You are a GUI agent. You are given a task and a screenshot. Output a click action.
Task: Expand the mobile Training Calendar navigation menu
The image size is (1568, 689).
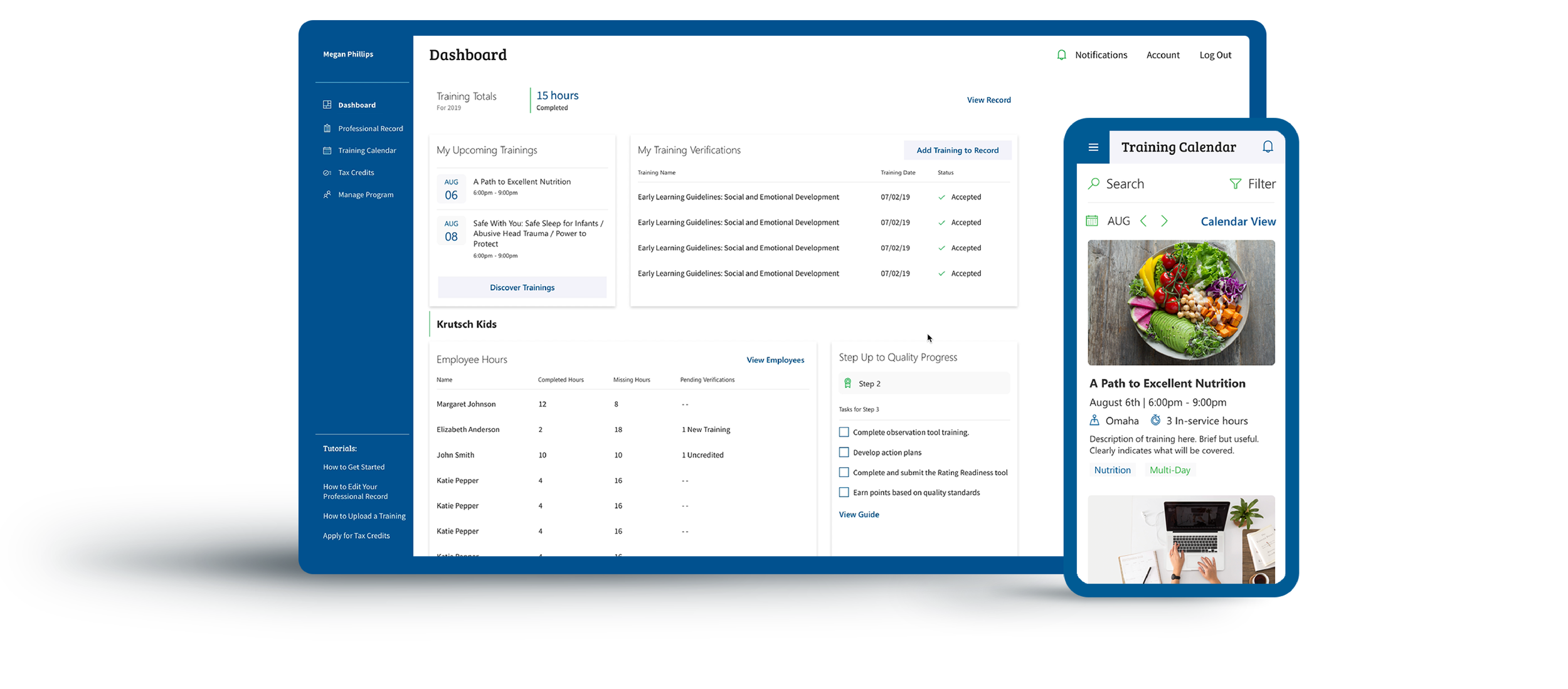(1093, 147)
